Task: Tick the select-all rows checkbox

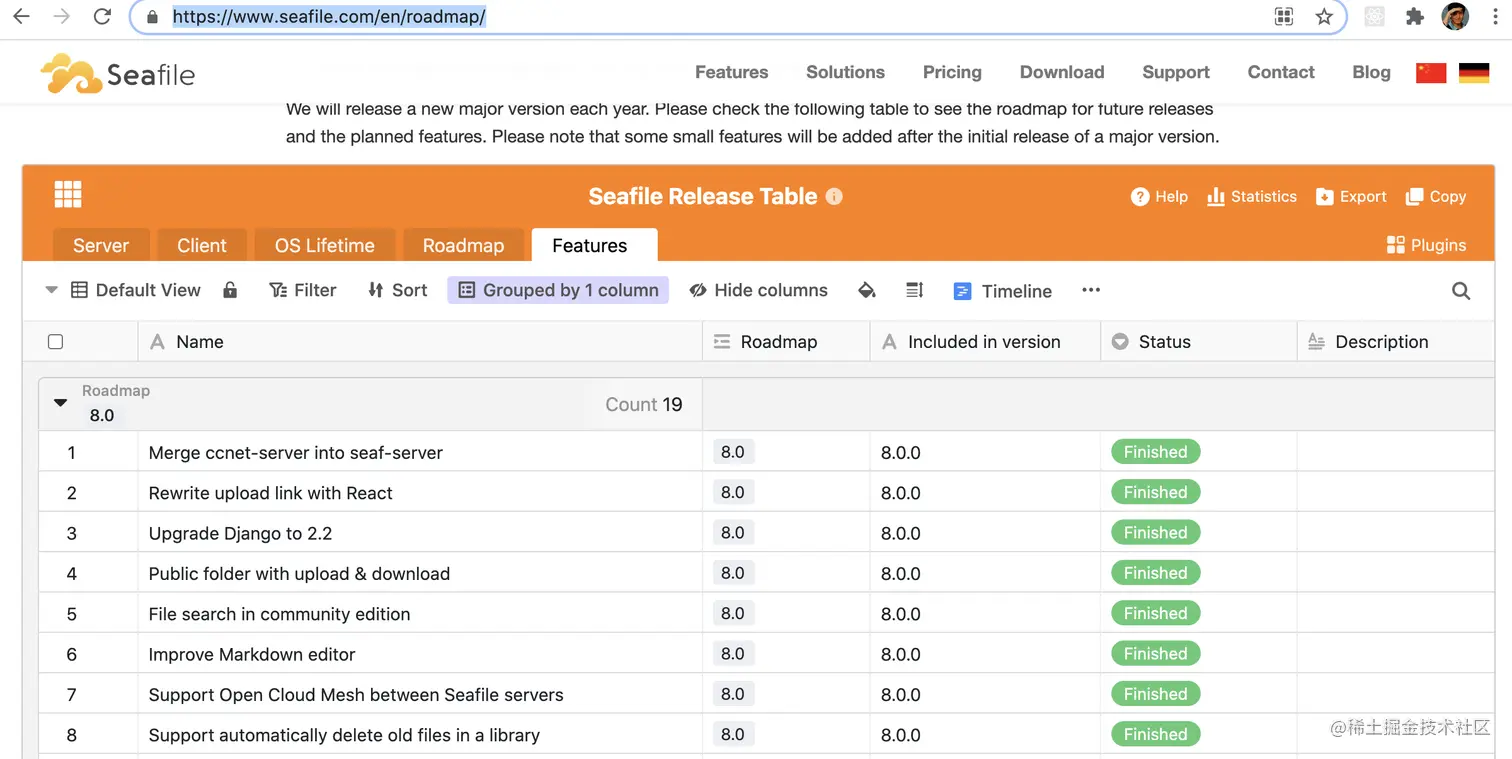Action: [x=56, y=342]
